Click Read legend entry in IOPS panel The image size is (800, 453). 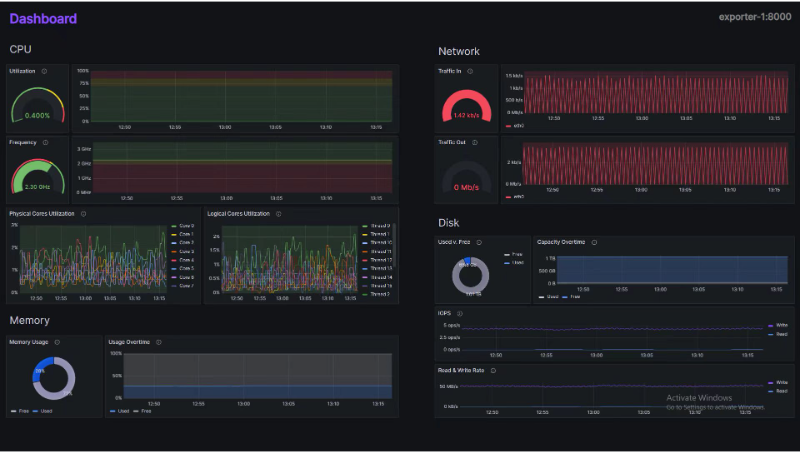point(778,335)
